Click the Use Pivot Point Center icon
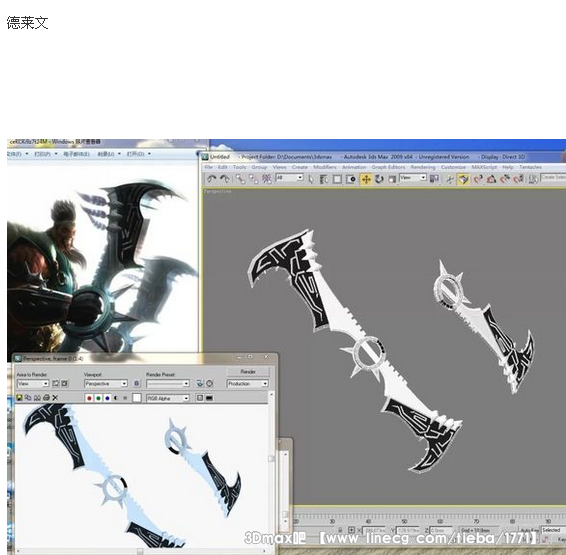566x555 pixels. (x=434, y=179)
